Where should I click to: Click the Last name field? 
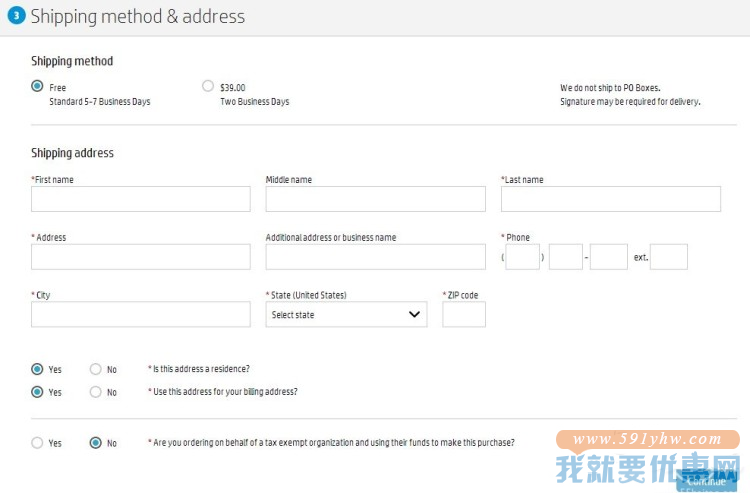tap(611, 199)
